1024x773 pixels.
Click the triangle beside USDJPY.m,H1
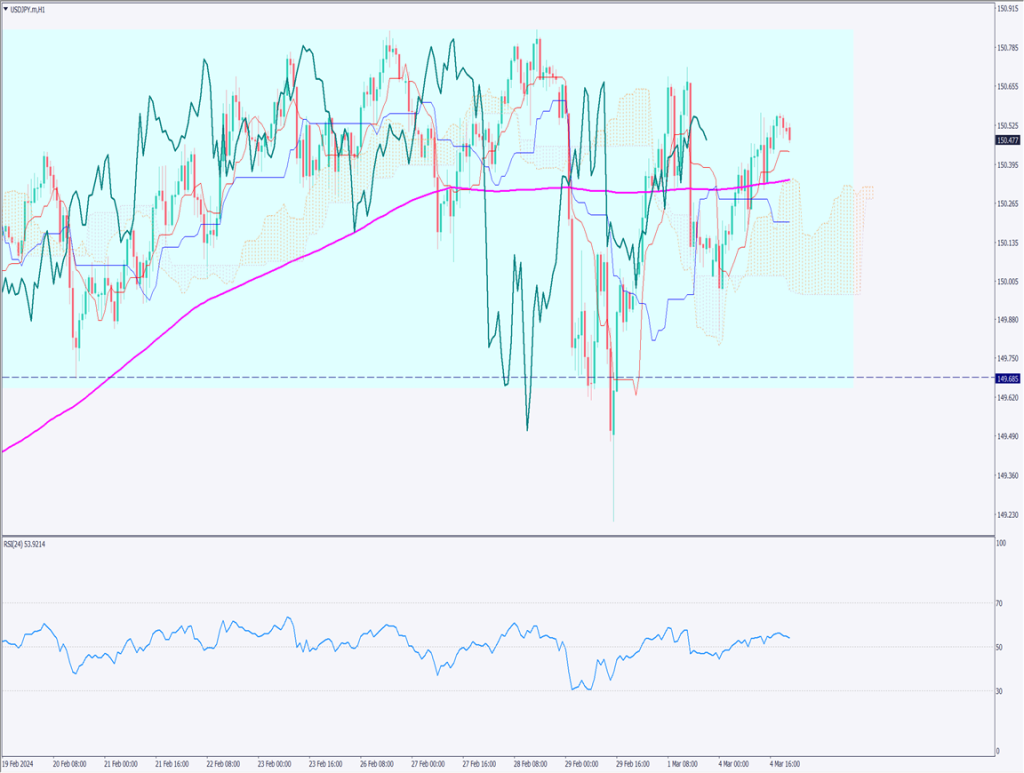point(6,8)
